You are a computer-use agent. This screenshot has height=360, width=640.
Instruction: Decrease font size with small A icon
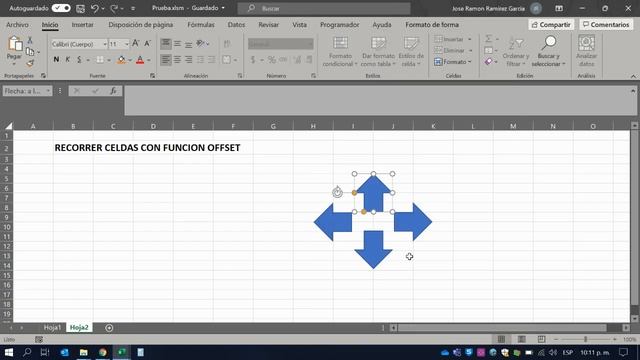point(147,43)
